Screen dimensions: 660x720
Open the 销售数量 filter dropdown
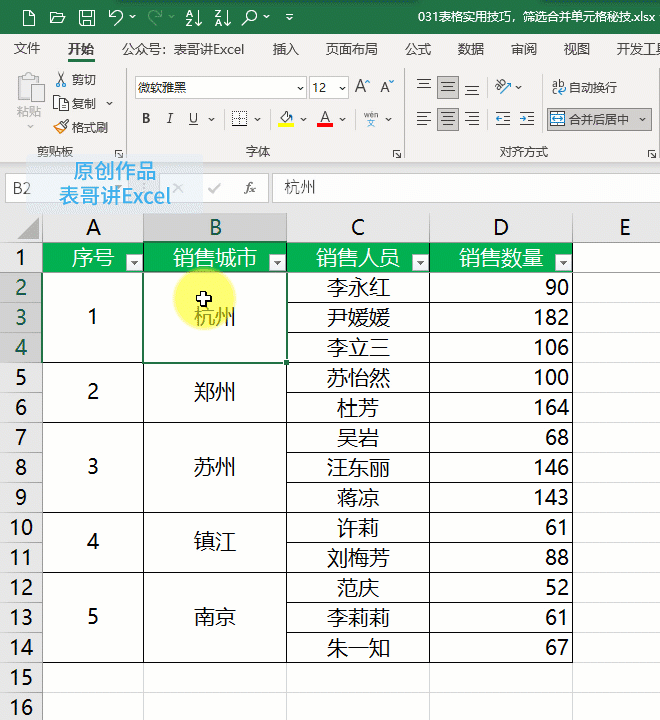pyautogui.click(x=563, y=263)
